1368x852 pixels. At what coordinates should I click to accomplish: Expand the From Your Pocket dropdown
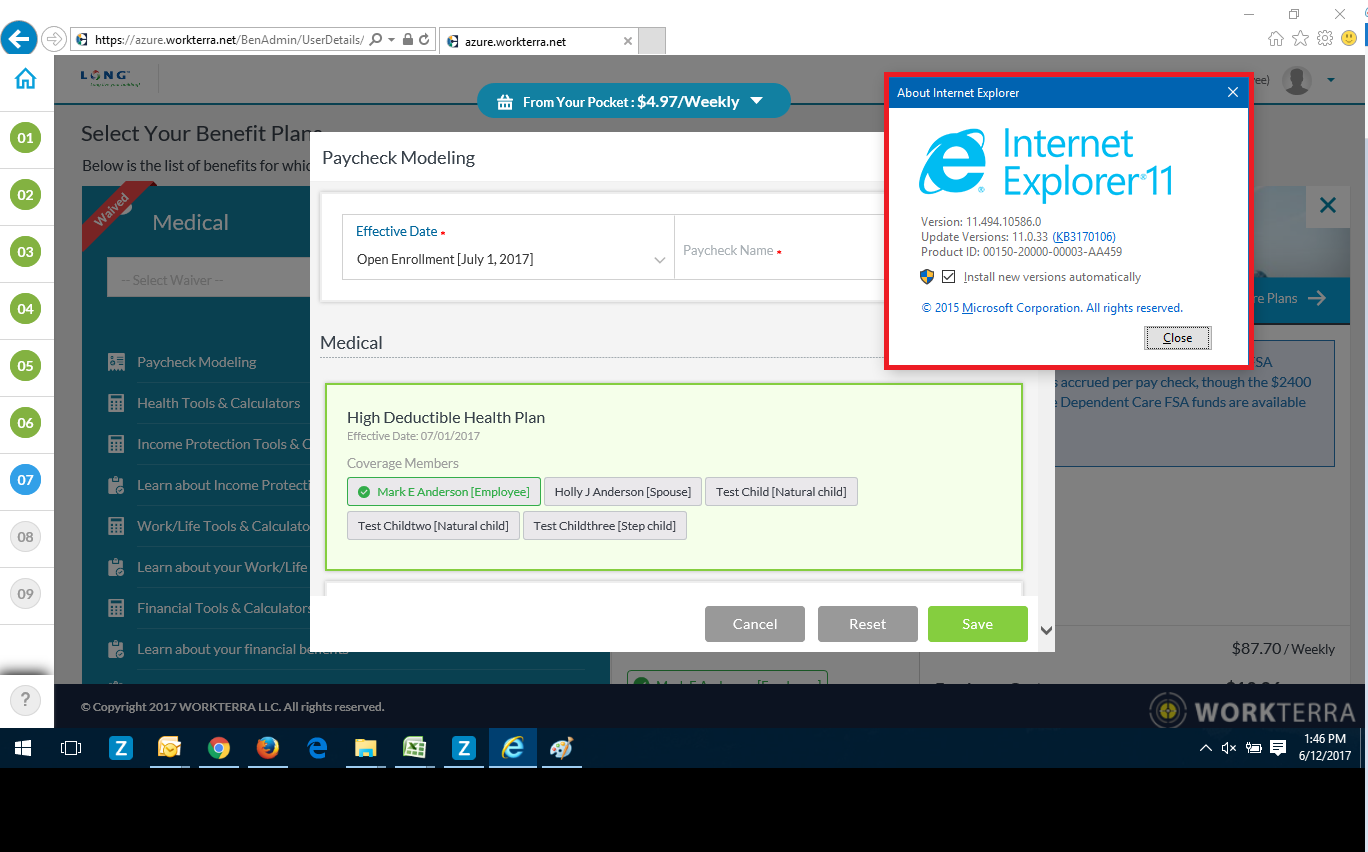pos(756,101)
